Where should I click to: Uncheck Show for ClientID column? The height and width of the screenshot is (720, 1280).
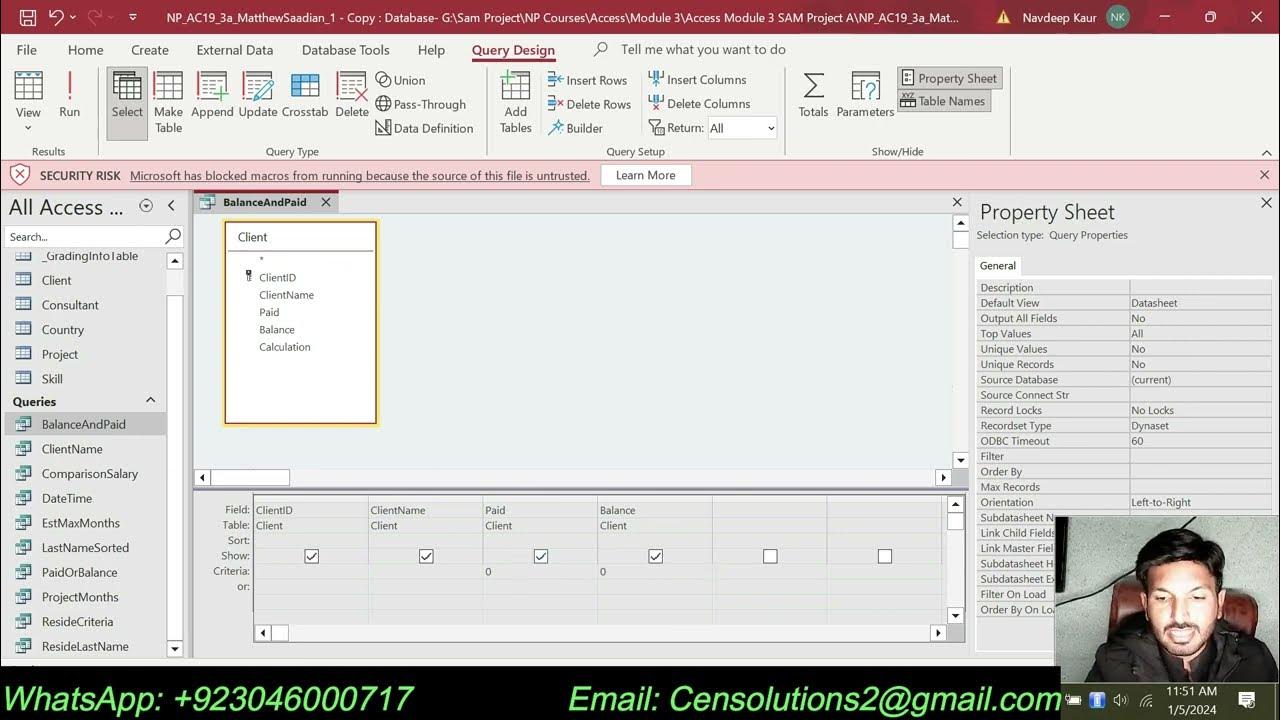coord(311,556)
